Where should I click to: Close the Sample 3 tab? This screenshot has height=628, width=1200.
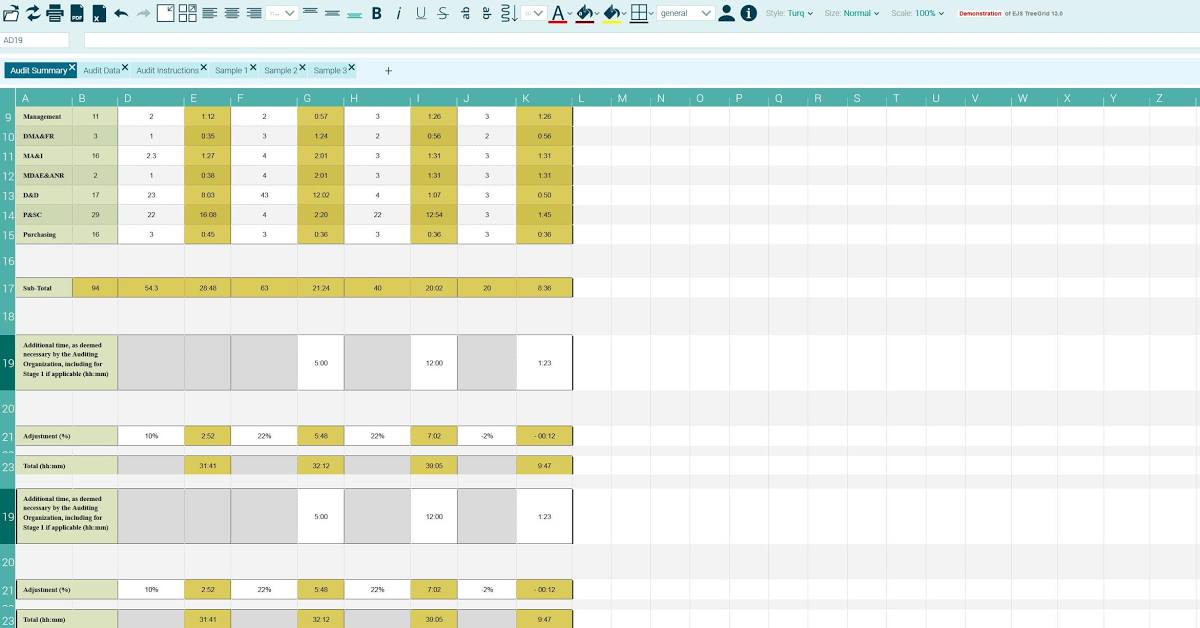352,68
